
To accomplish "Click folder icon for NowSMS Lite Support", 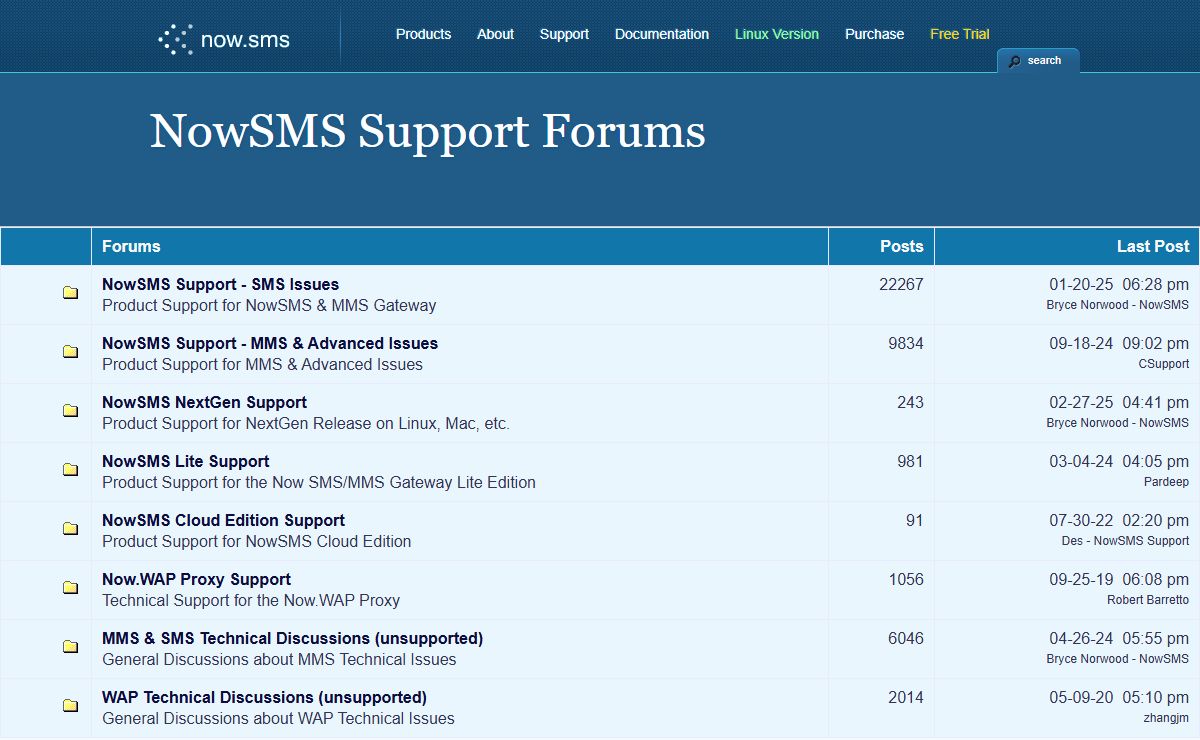I will pos(71,470).
